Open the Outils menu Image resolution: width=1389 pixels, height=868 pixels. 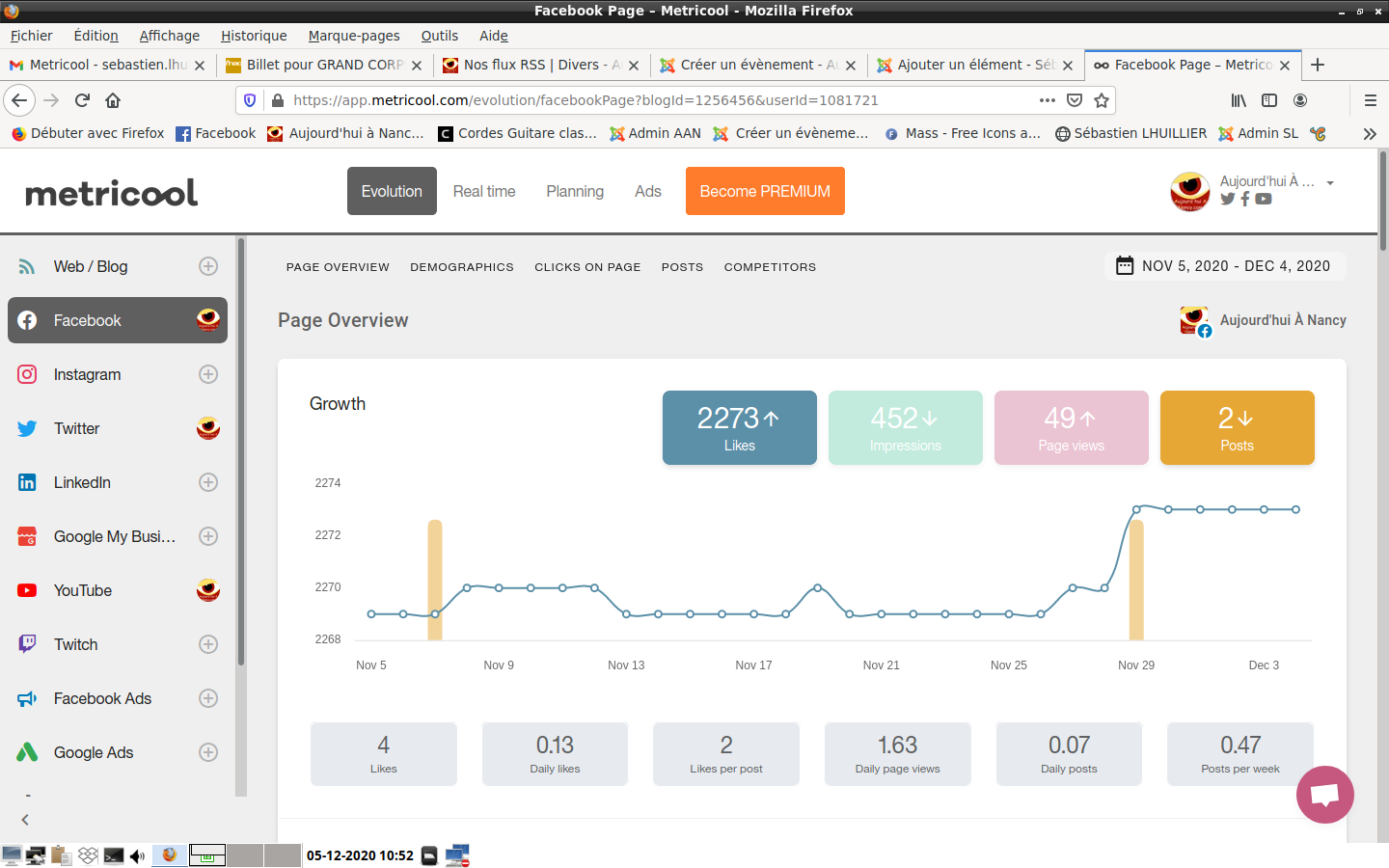440,36
